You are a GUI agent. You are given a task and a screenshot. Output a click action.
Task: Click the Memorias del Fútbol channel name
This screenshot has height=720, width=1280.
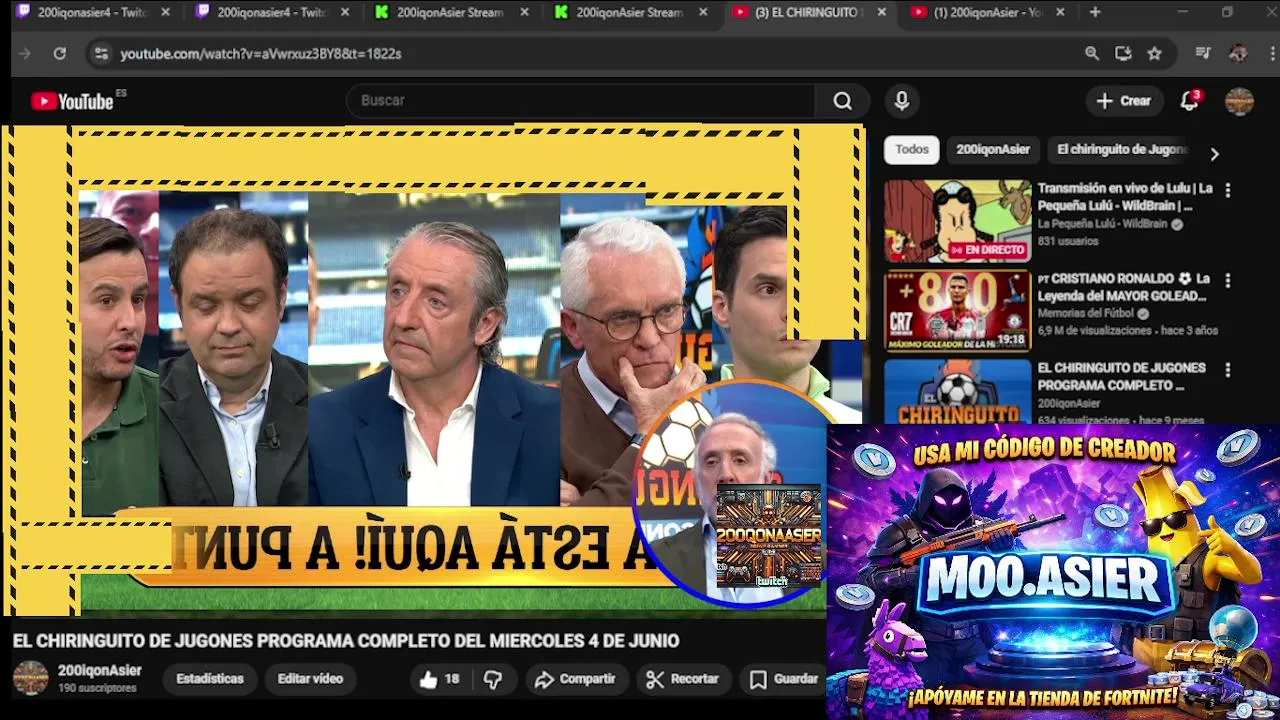click(1085, 313)
